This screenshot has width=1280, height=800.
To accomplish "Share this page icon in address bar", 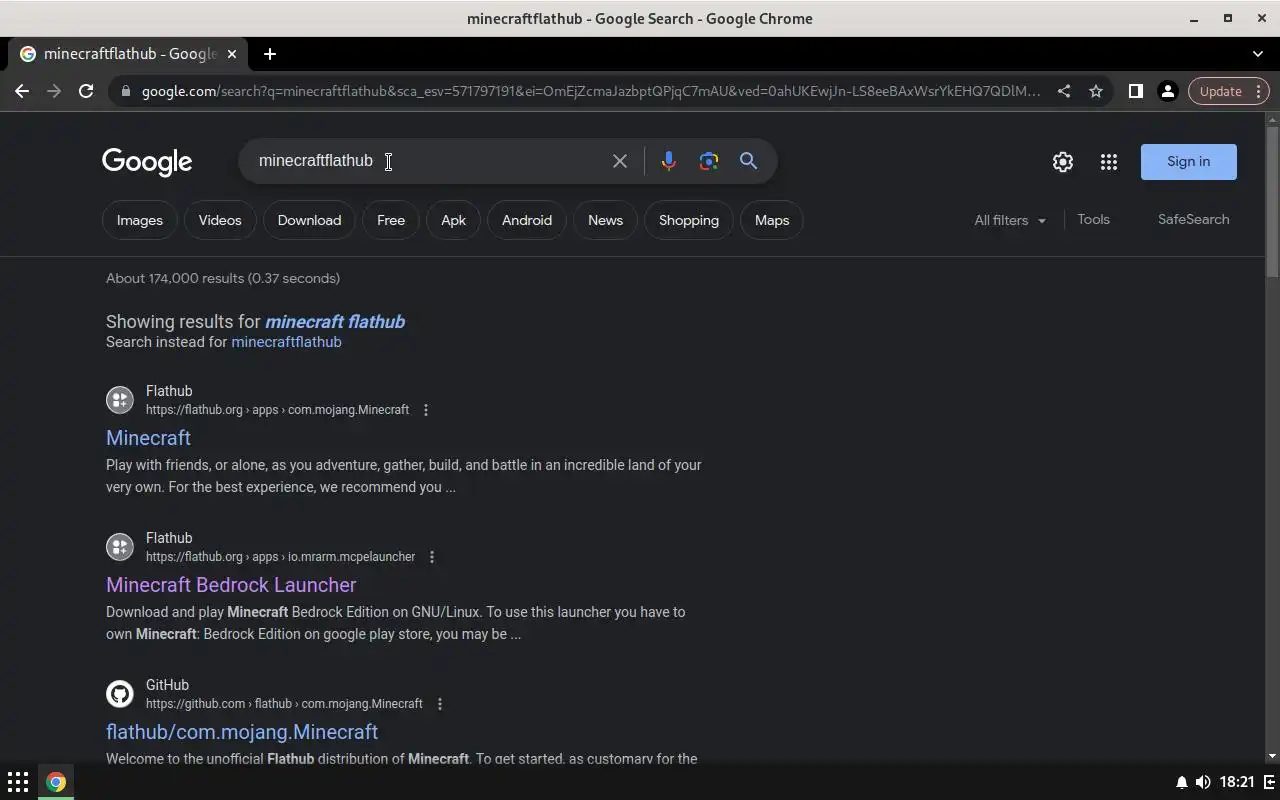I will click(x=1064, y=91).
